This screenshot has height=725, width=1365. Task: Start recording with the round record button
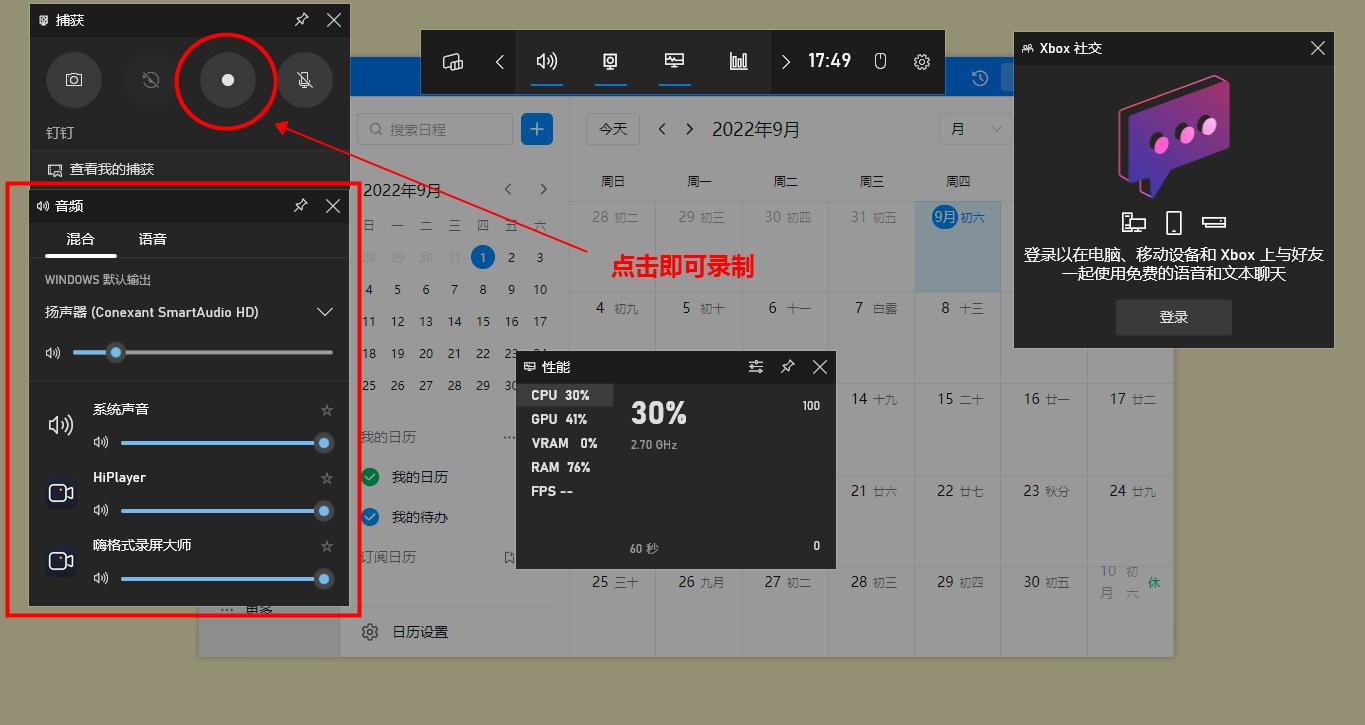pos(228,80)
